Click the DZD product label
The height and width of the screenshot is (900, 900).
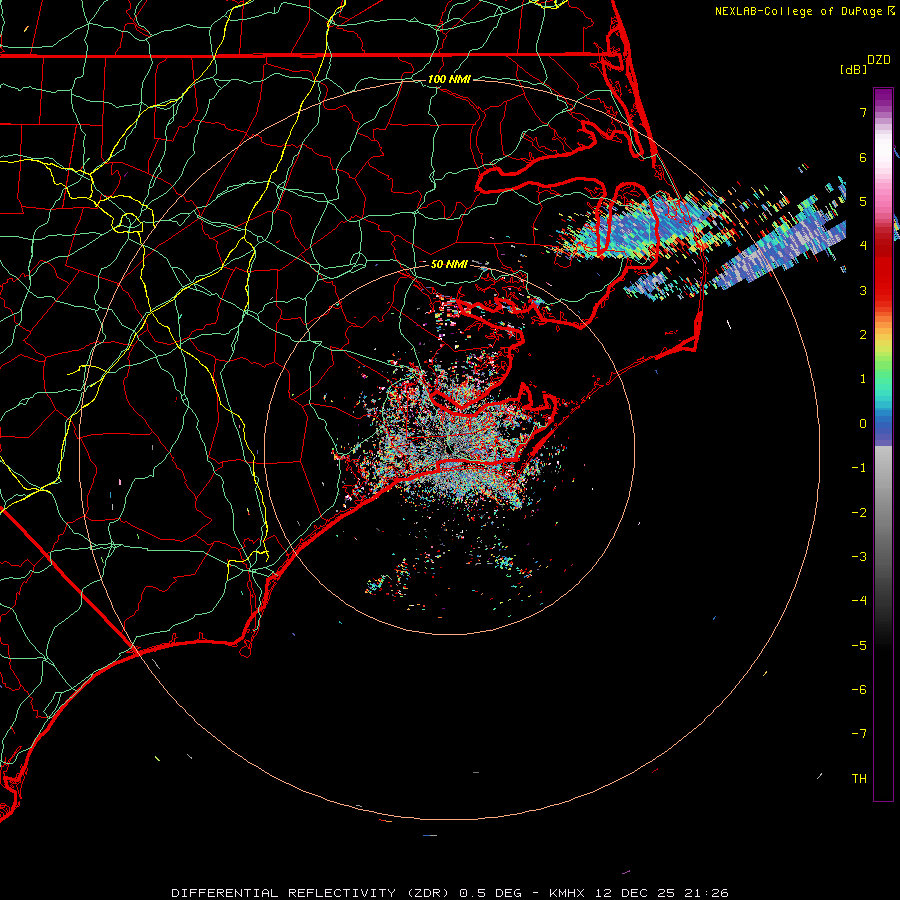pyautogui.click(x=879, y=60)
